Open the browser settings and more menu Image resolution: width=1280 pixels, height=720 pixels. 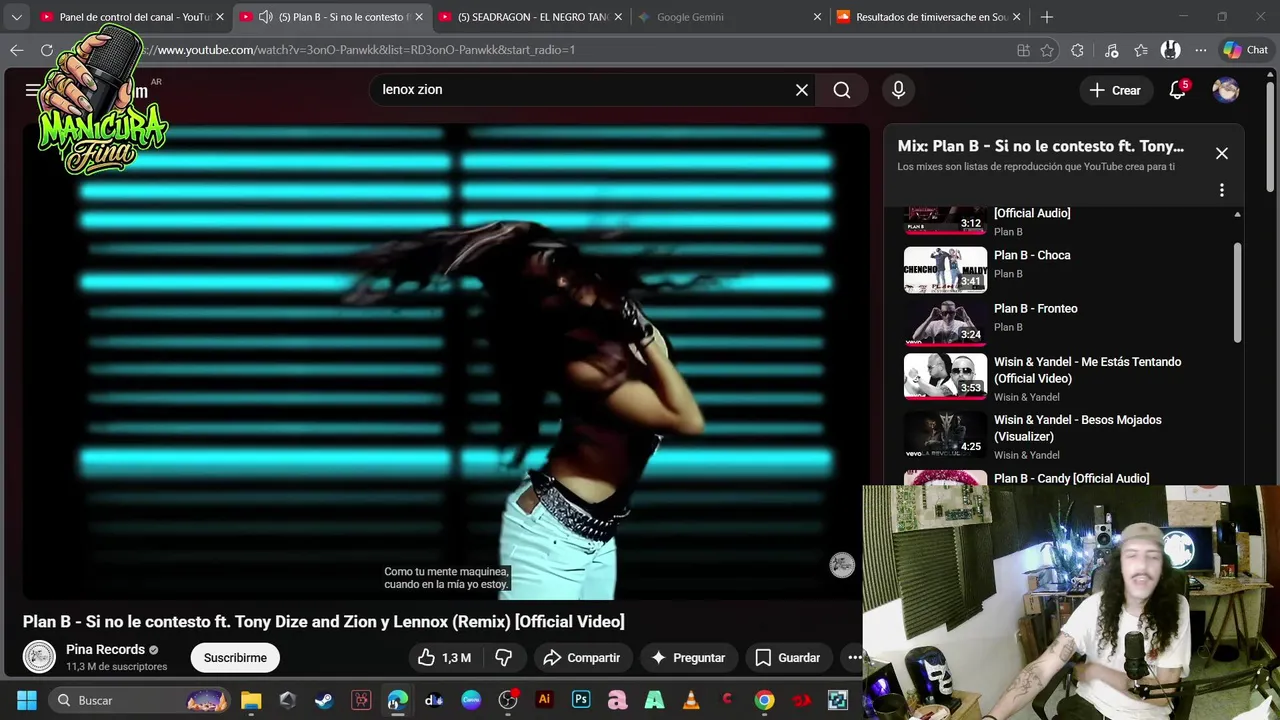(1201, 50)
